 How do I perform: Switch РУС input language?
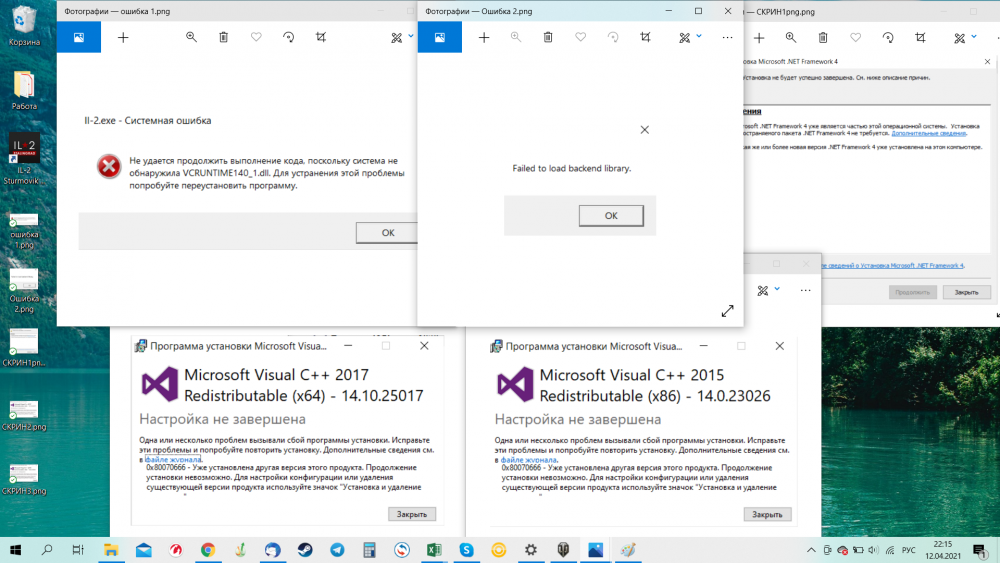coord(909,550)
